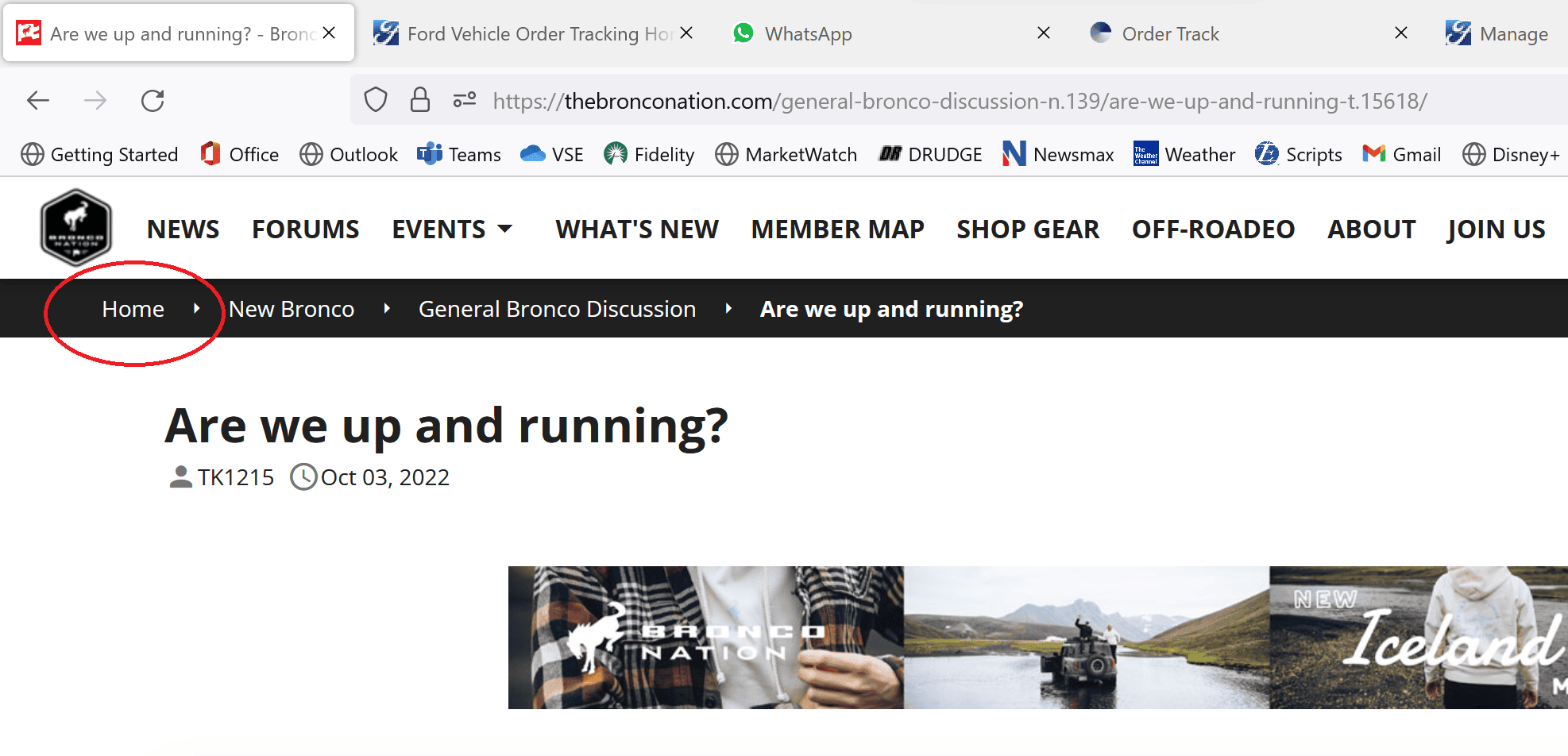Open MEMBER MAP in site navigation
Screen dimensions: 1568x756
[x=838, y=229]
